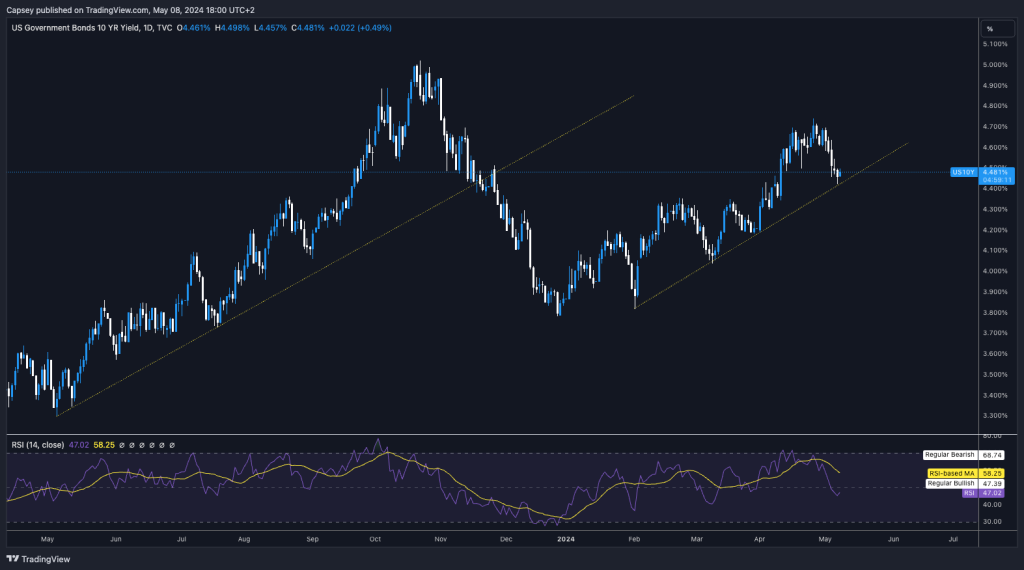Image resolution: width=1024 pixels, height=570 pixels.
Task: Click the Jul marker at far right of time axis
Action: [x=953, y=539]
